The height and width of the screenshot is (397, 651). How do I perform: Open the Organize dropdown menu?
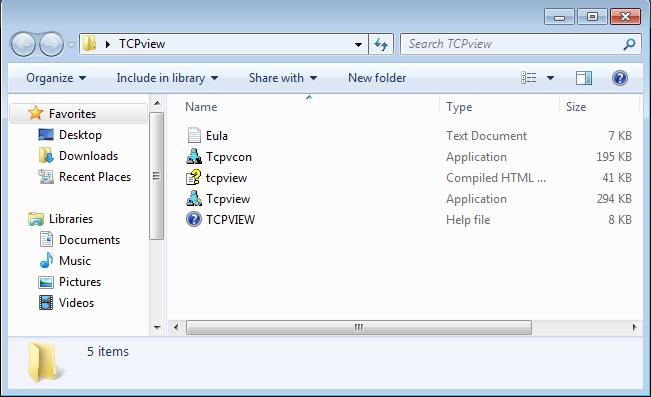point(56,78)
